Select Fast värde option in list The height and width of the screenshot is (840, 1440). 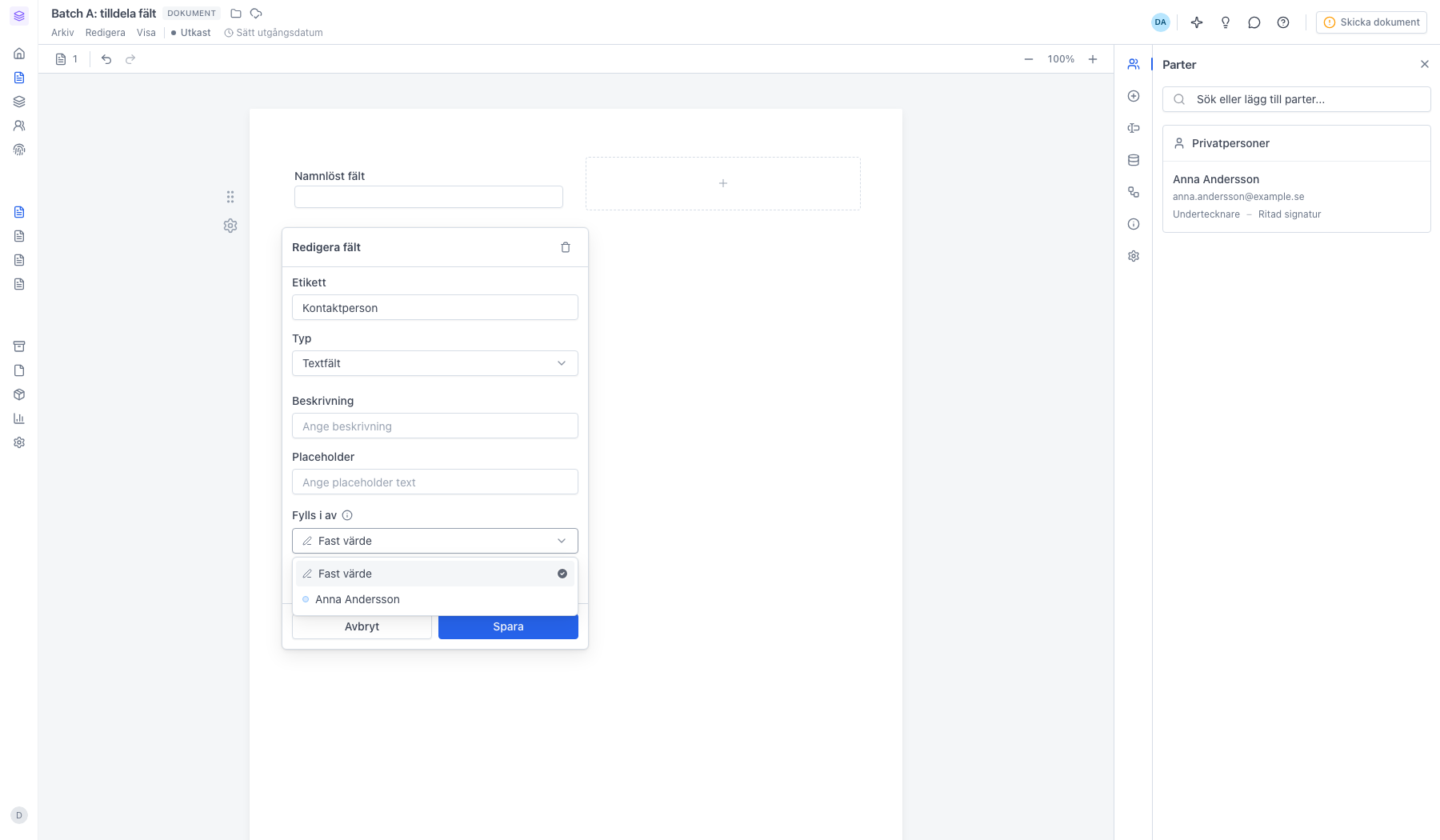tap(435, 574)
